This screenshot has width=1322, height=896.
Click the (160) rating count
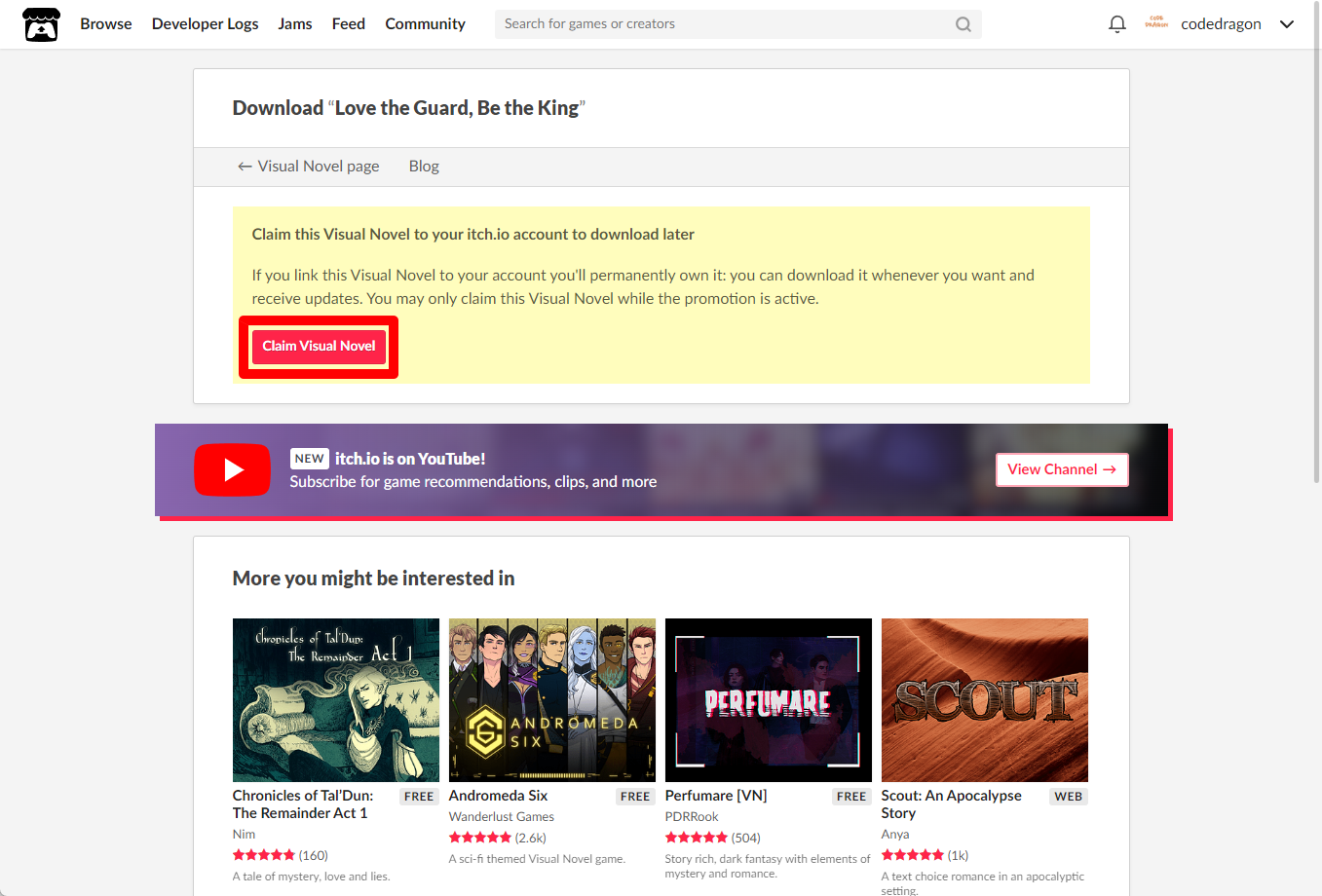[x=314, y=855]
